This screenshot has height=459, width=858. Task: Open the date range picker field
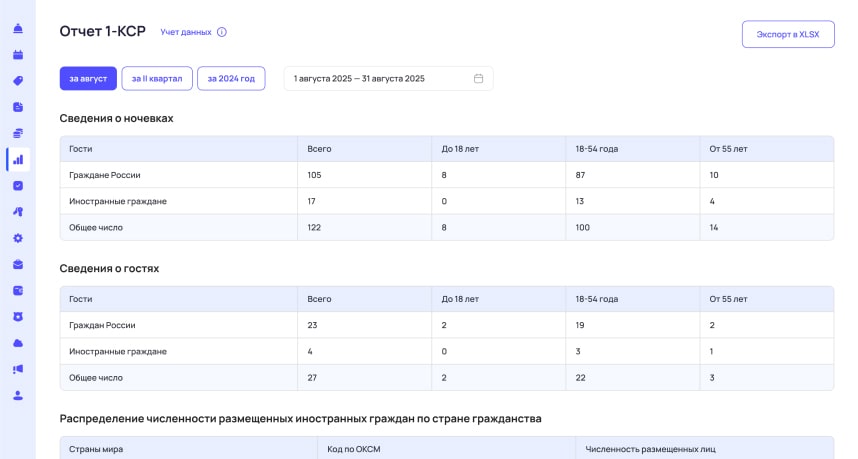tap(389, 79)
